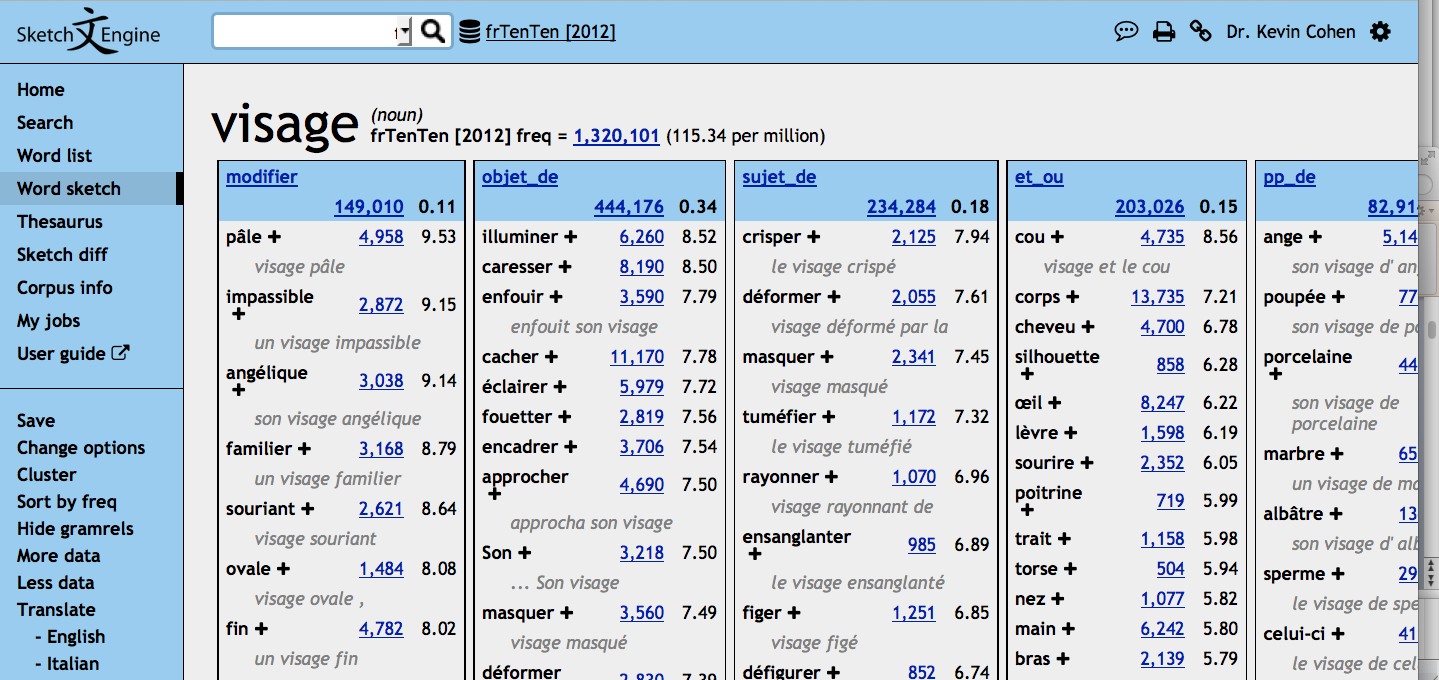This screenshot has width=1439, height=680.
Task: Open Thesaurus in the sidebar
Action: (60, 222)
